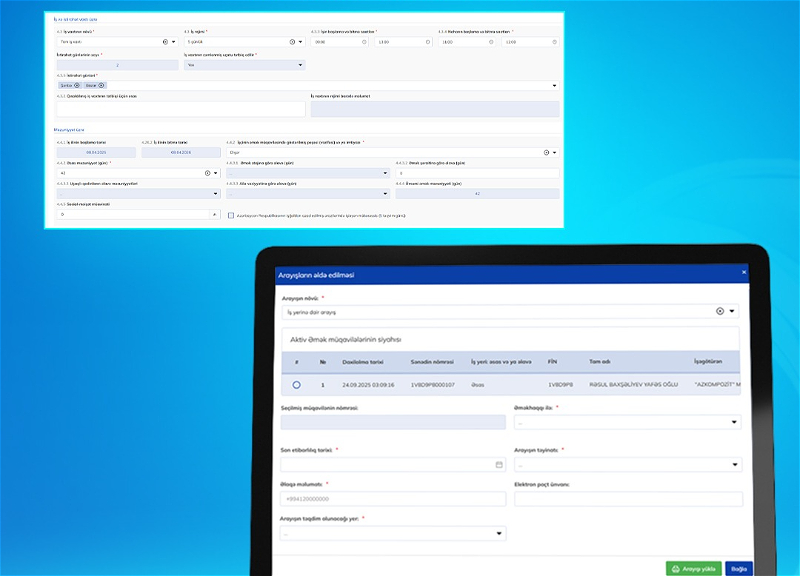
Task: Clear the 'Tam iş vaxtı' selection
Action: 163,42
